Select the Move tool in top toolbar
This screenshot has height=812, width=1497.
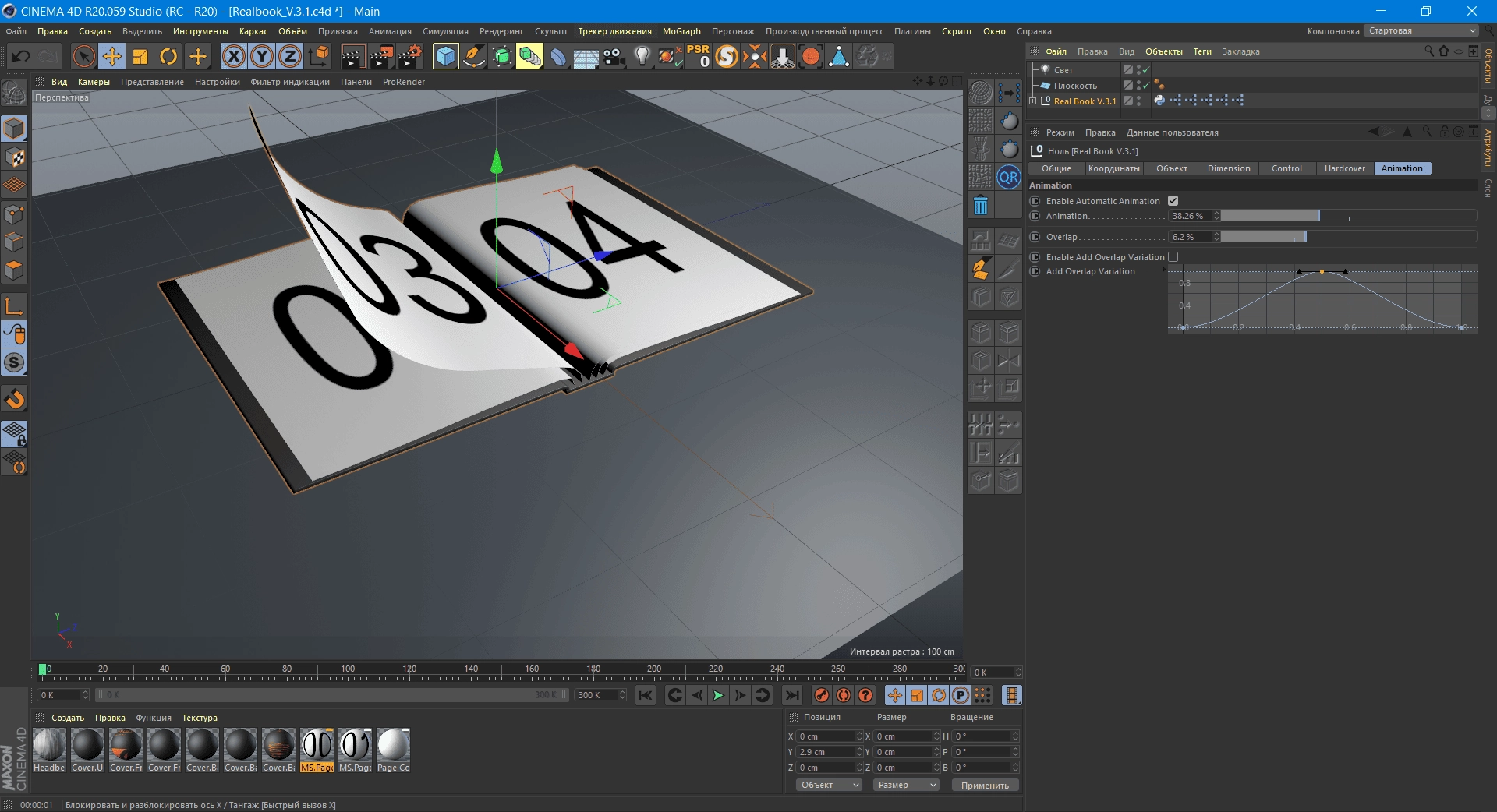(x=112, y=56)
